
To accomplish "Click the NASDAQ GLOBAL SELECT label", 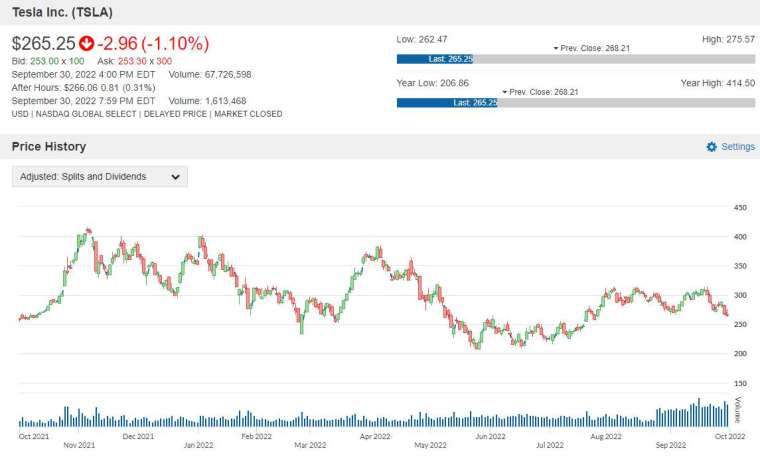I will (x=86, y=114).
